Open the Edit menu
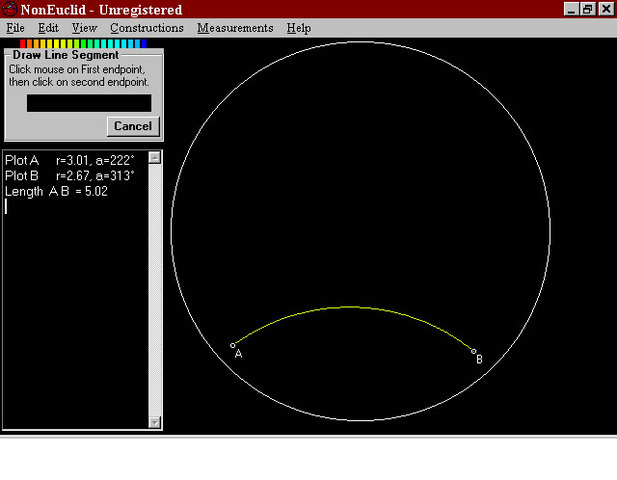 pyautogui.click(x=48, y=28)
